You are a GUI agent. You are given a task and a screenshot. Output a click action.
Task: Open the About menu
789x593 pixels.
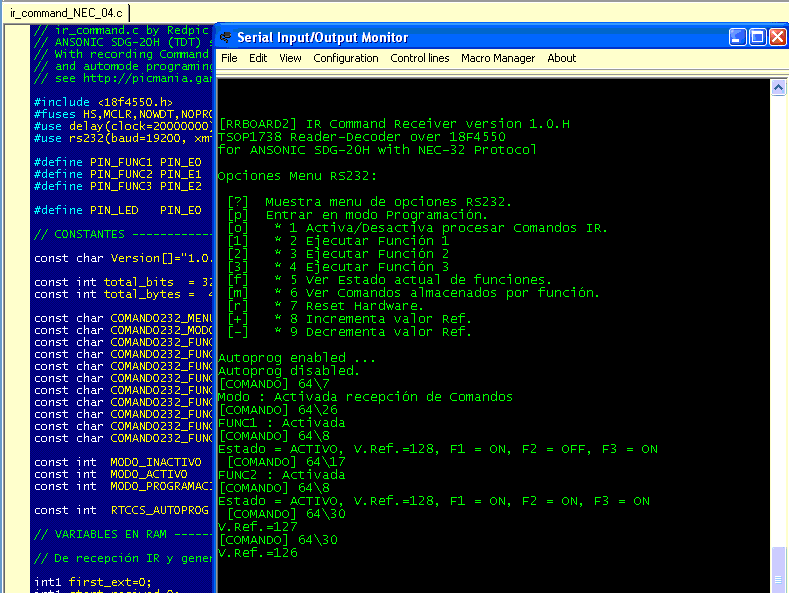[562, 58]
